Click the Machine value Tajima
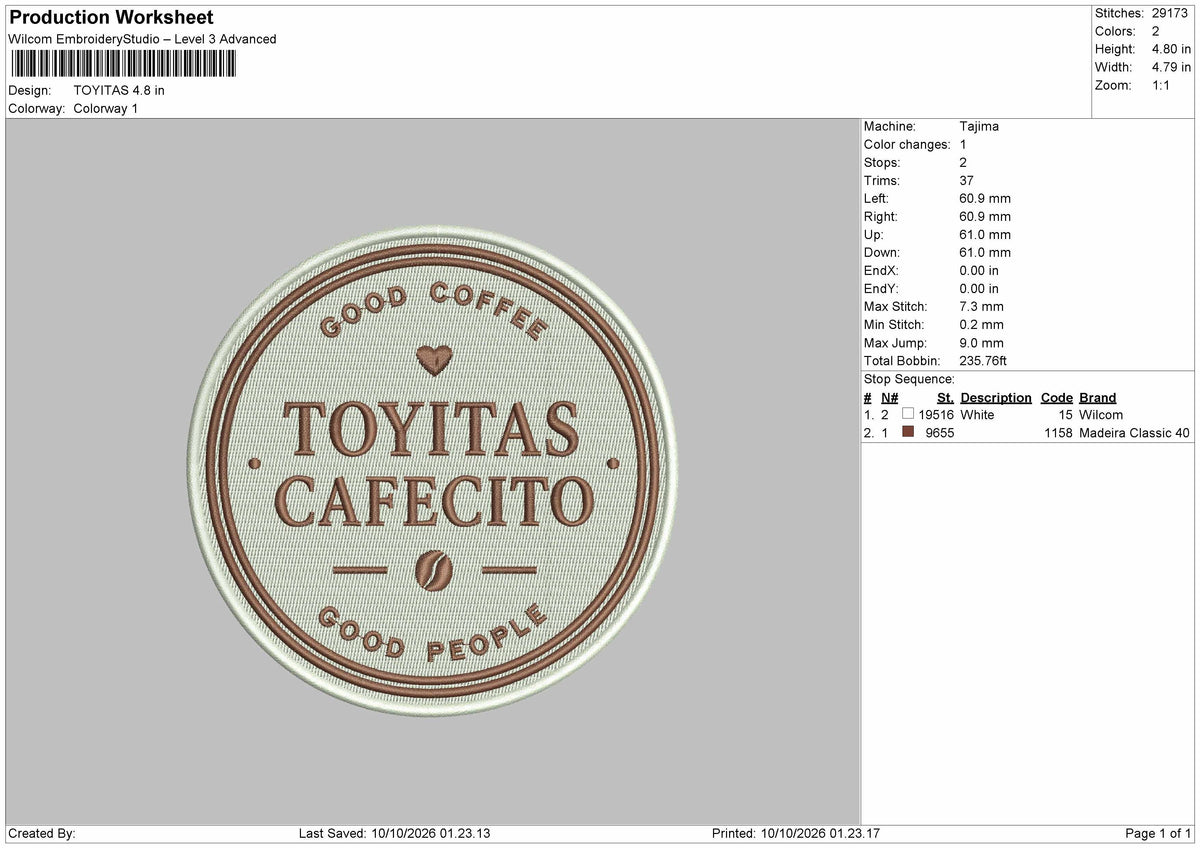1200x848 pixels. coord(979,126)
